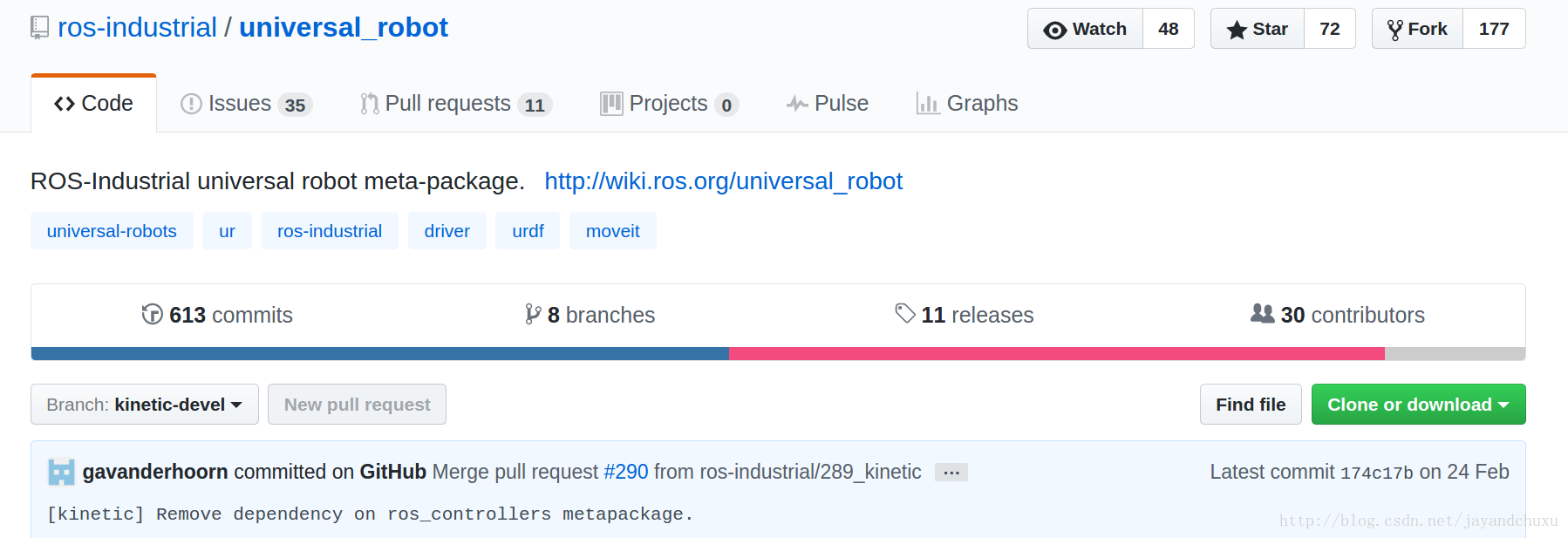The width and height of the screenshot is (1568, 538).
Task: Click the Find file button
Action: coord(1251,405)
